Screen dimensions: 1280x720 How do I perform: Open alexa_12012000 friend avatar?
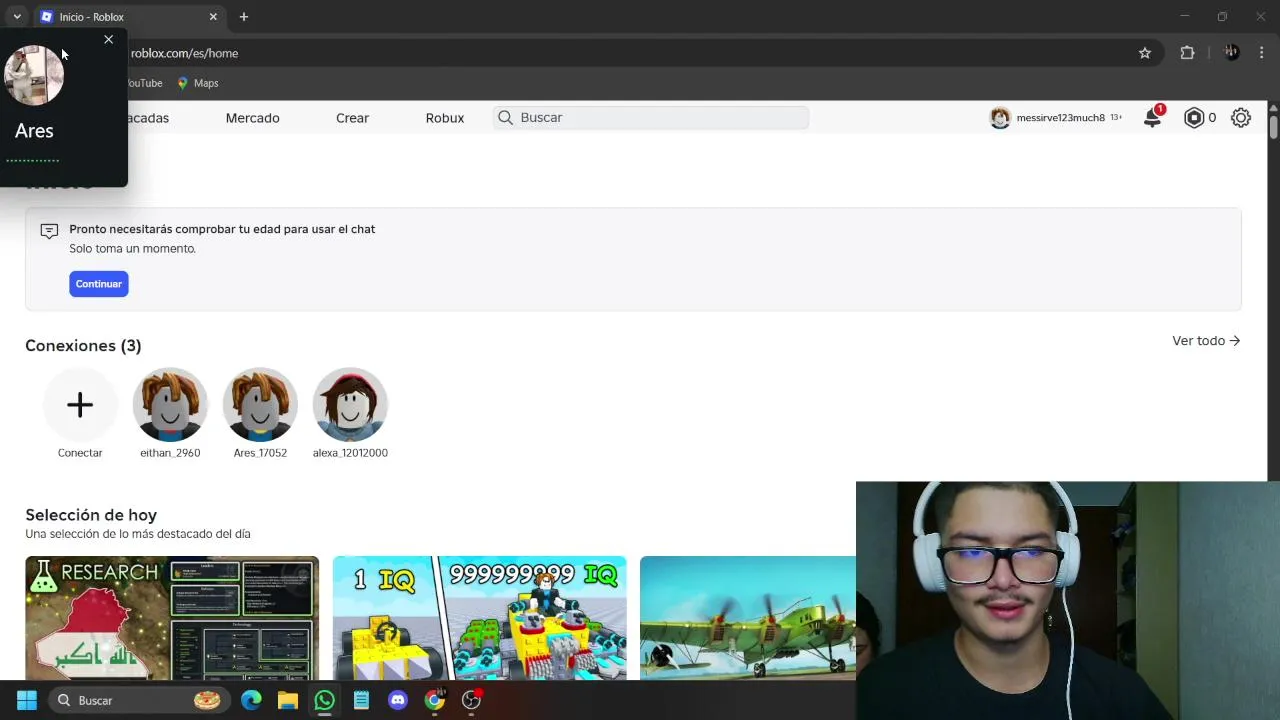350,405
